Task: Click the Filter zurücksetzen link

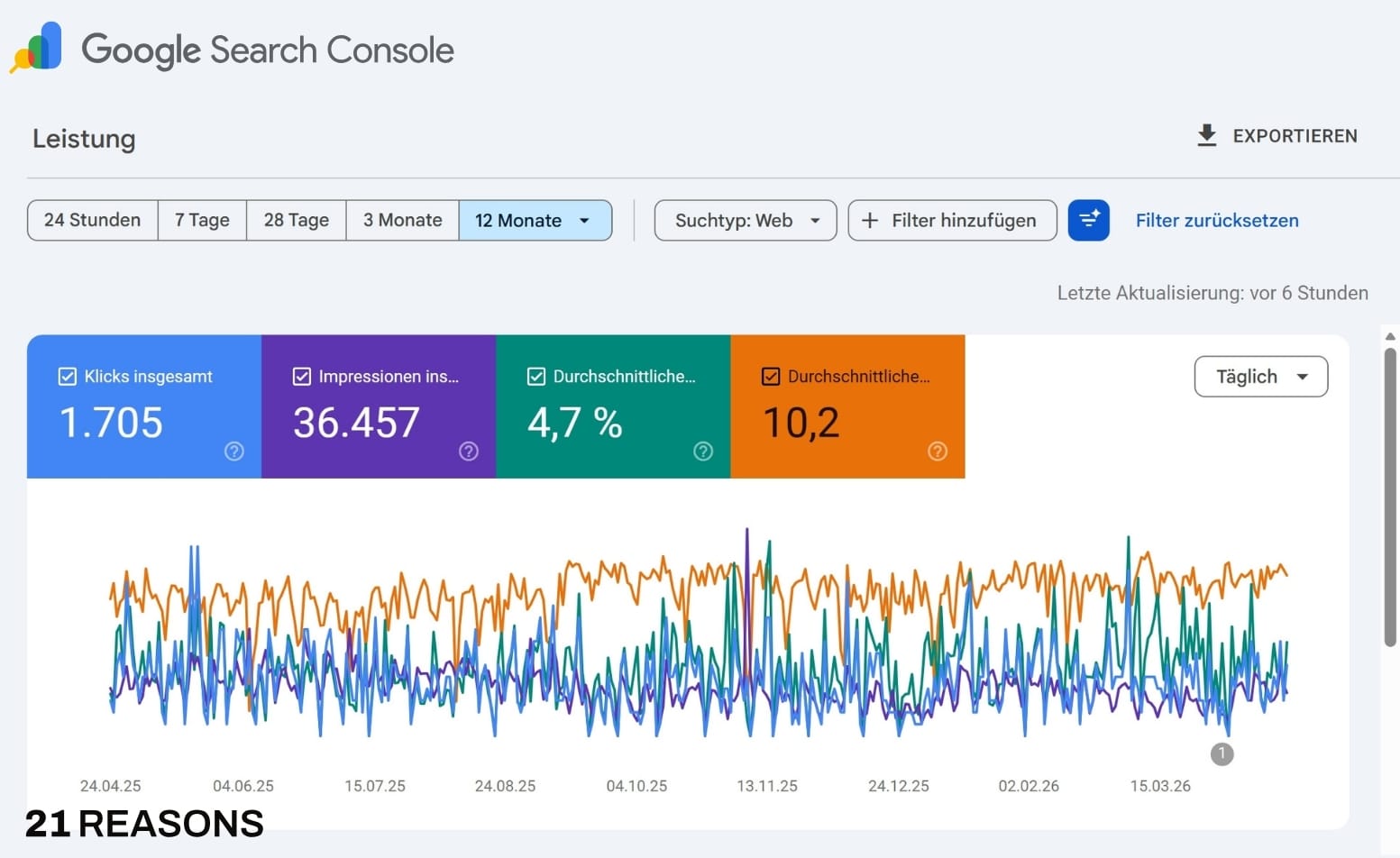Action: [1217, 221]
